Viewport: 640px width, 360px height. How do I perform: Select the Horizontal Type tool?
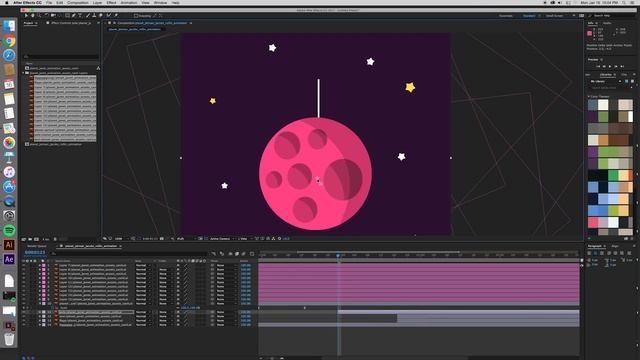(x=80, y=16)
